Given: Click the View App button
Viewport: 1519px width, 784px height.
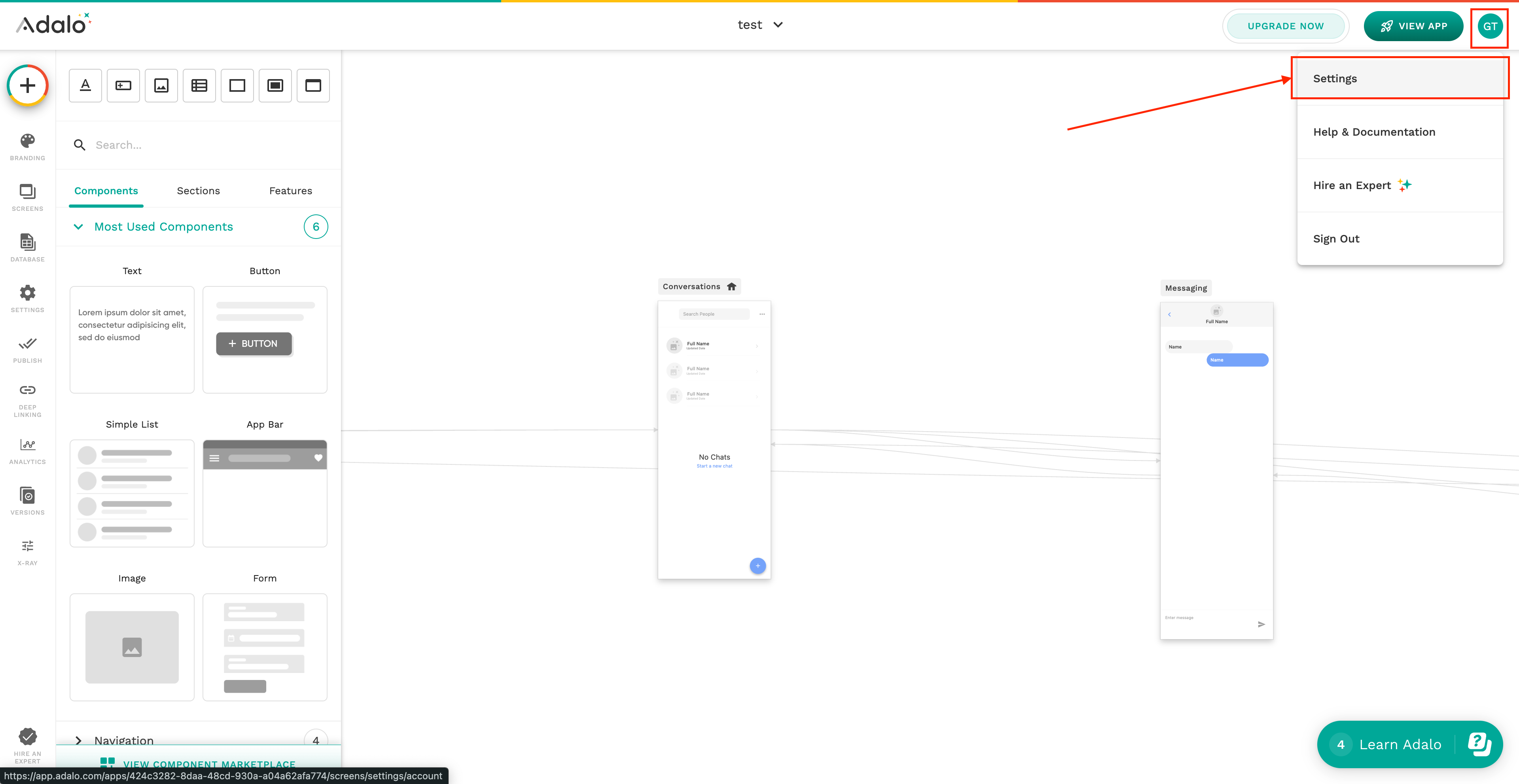Looking at the screenshot, I should click(1413, 26).
